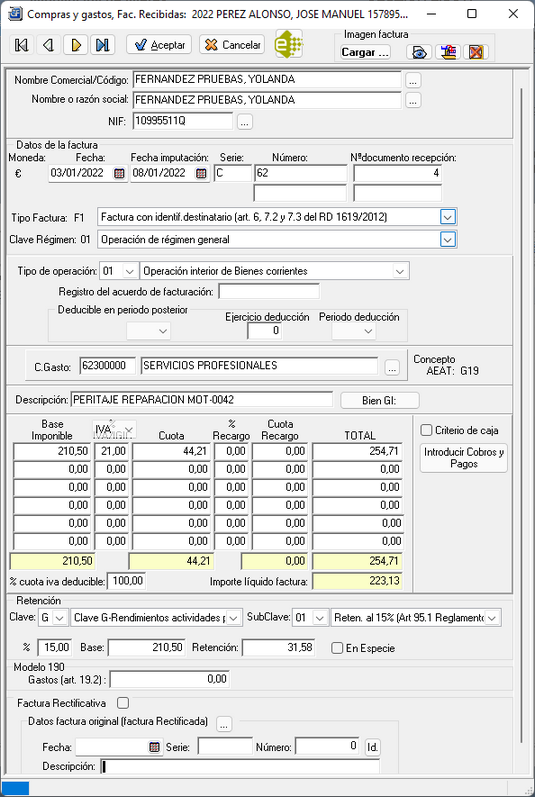Viewport: 535px width, 797px height.
Task: Click the Descripción field PERITAJE REPARACION MOT-0042
Action: pyautogui.click(x=202, y=400)
